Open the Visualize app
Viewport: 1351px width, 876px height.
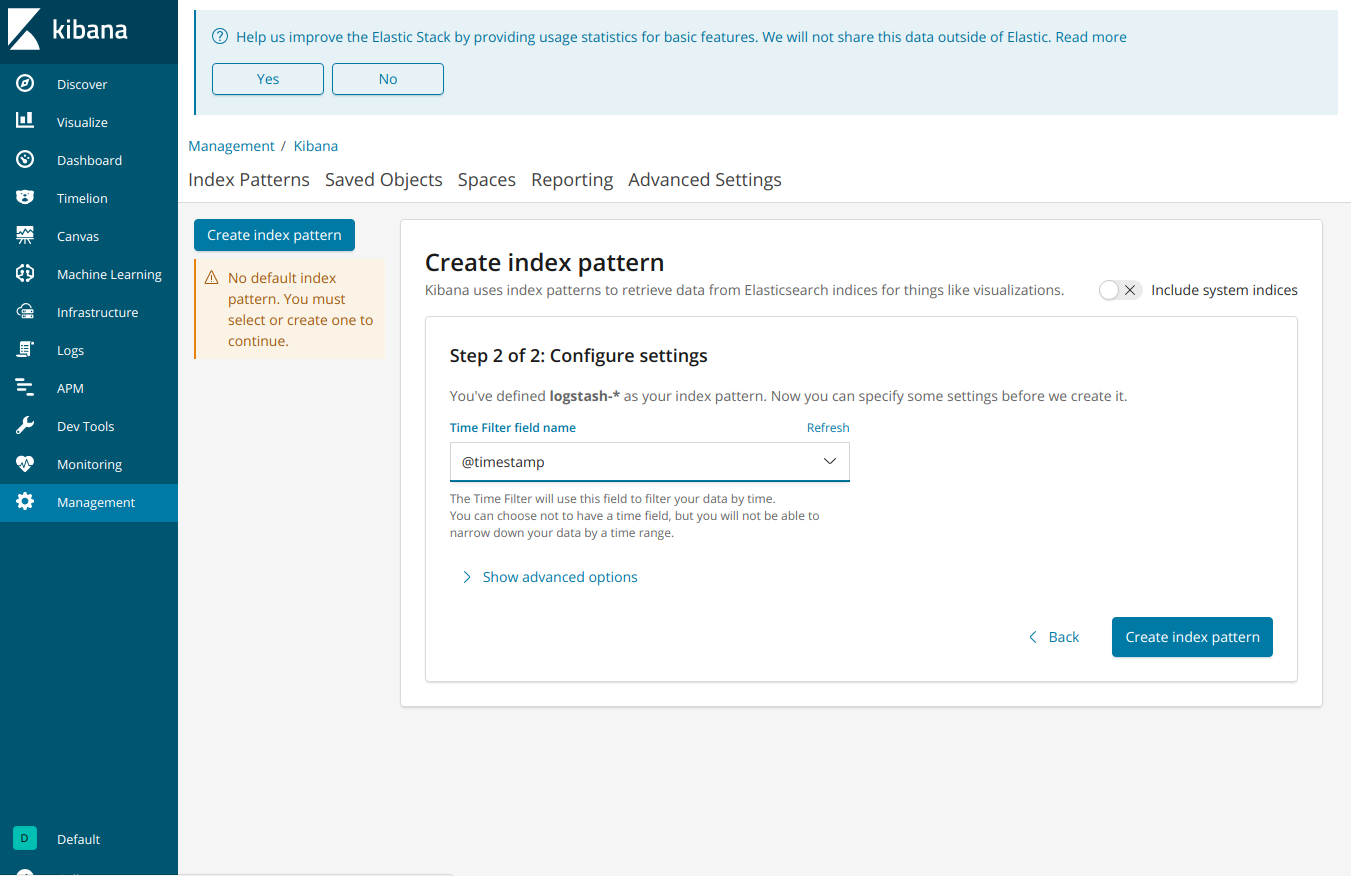(81, 122)
